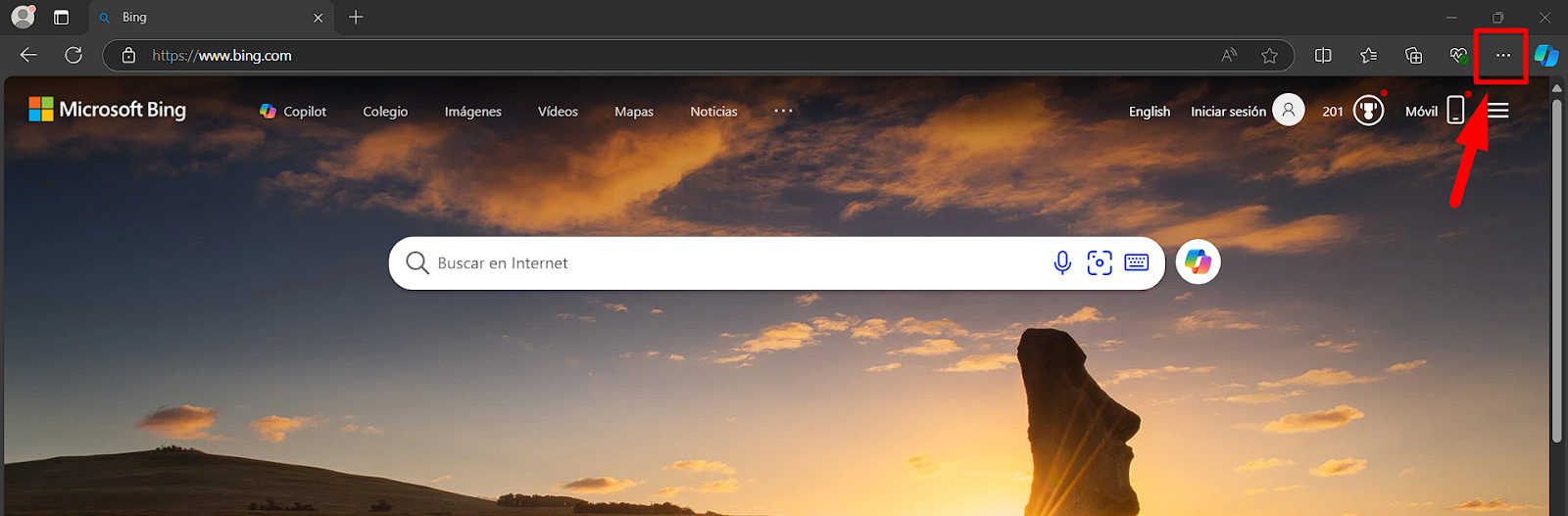Open Edge Settings and more menu
Viewport: 1568px width, 516px height.
tap(1502, 56)
